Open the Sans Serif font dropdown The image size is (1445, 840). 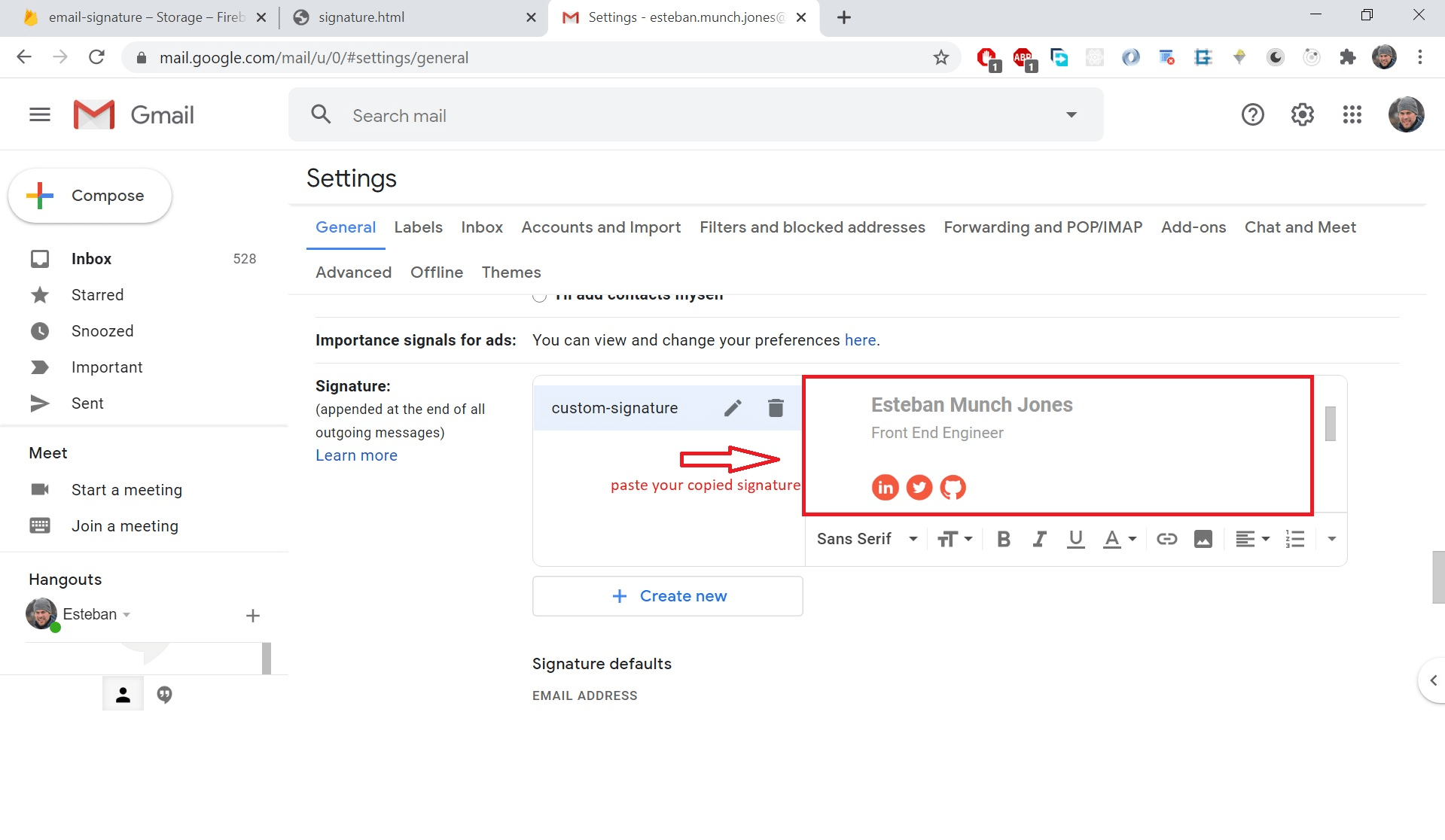864,538
